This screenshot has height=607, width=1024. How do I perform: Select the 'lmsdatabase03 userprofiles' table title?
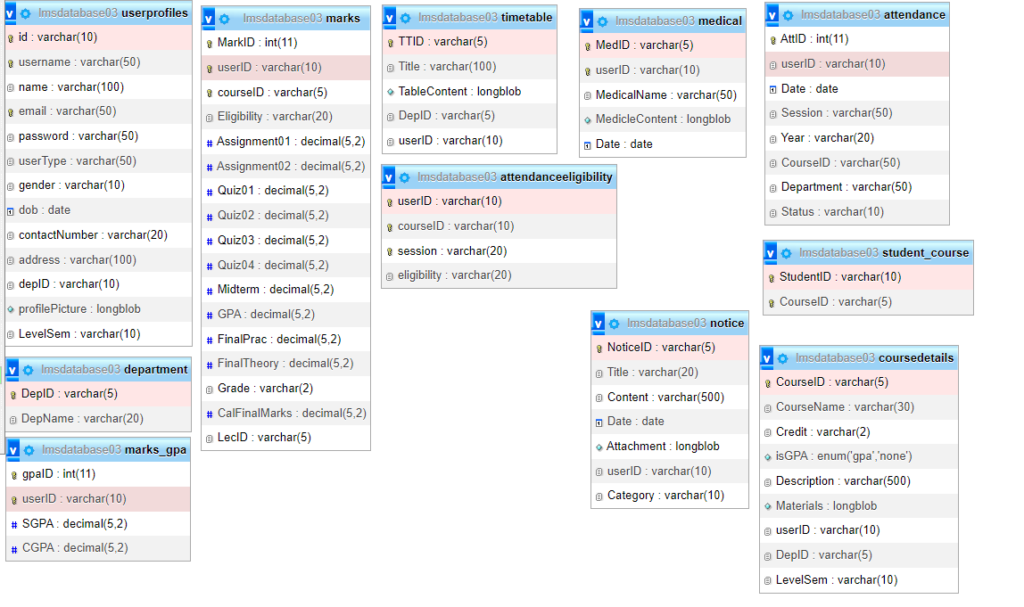click(113, 13)
